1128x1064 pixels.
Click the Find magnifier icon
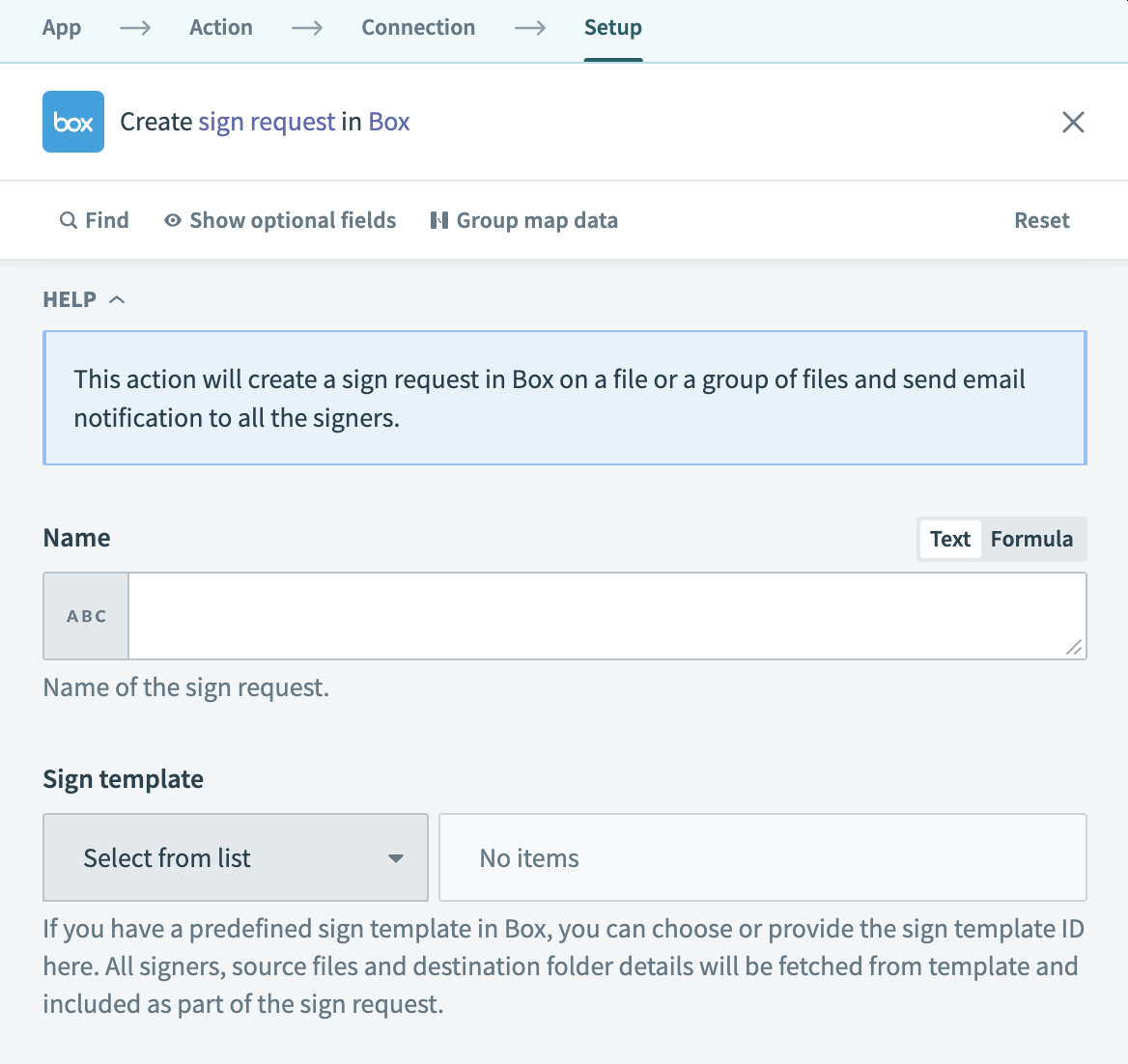pos(69,220)
